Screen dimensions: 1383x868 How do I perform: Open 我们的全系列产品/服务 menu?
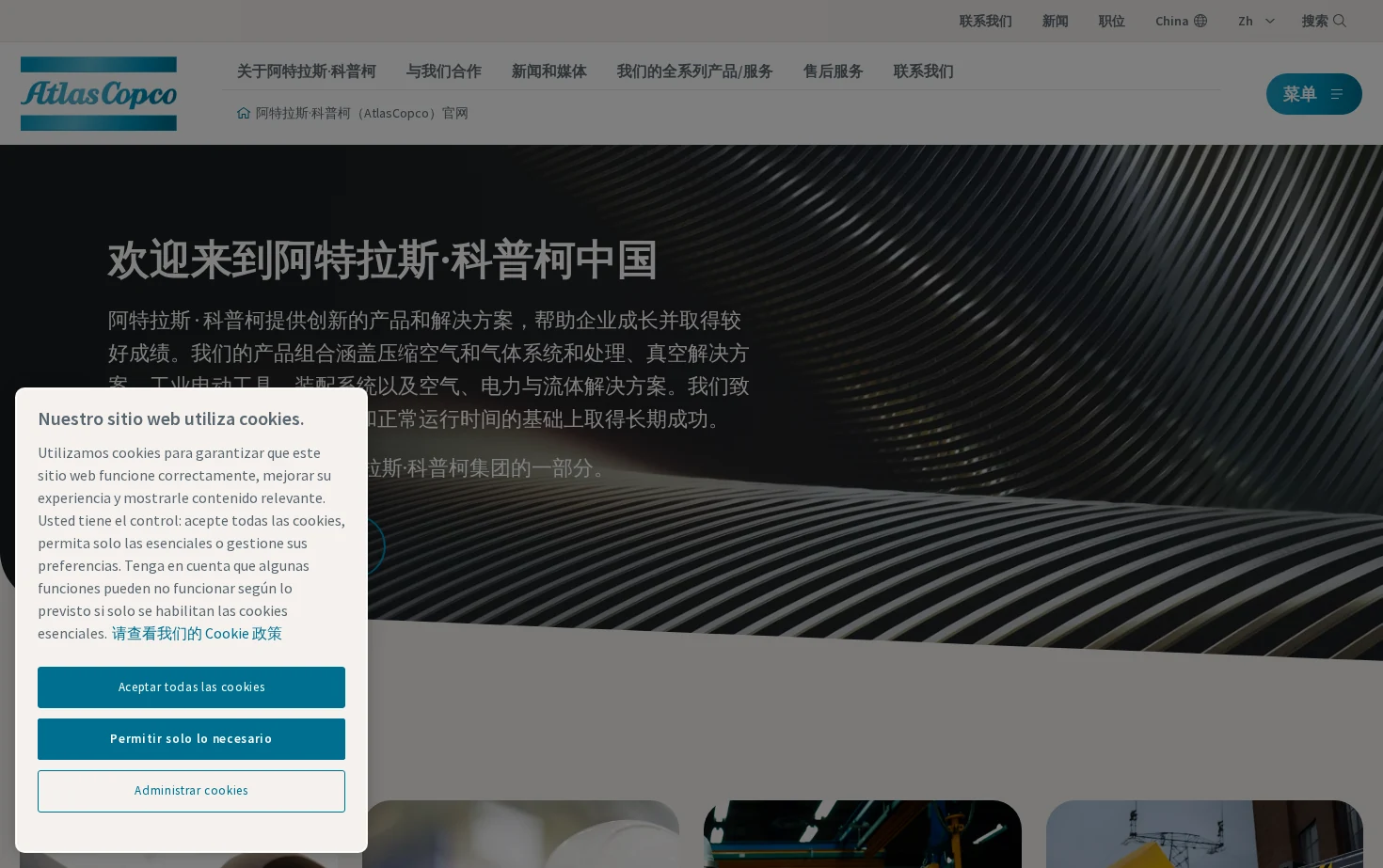click(694, 71)
